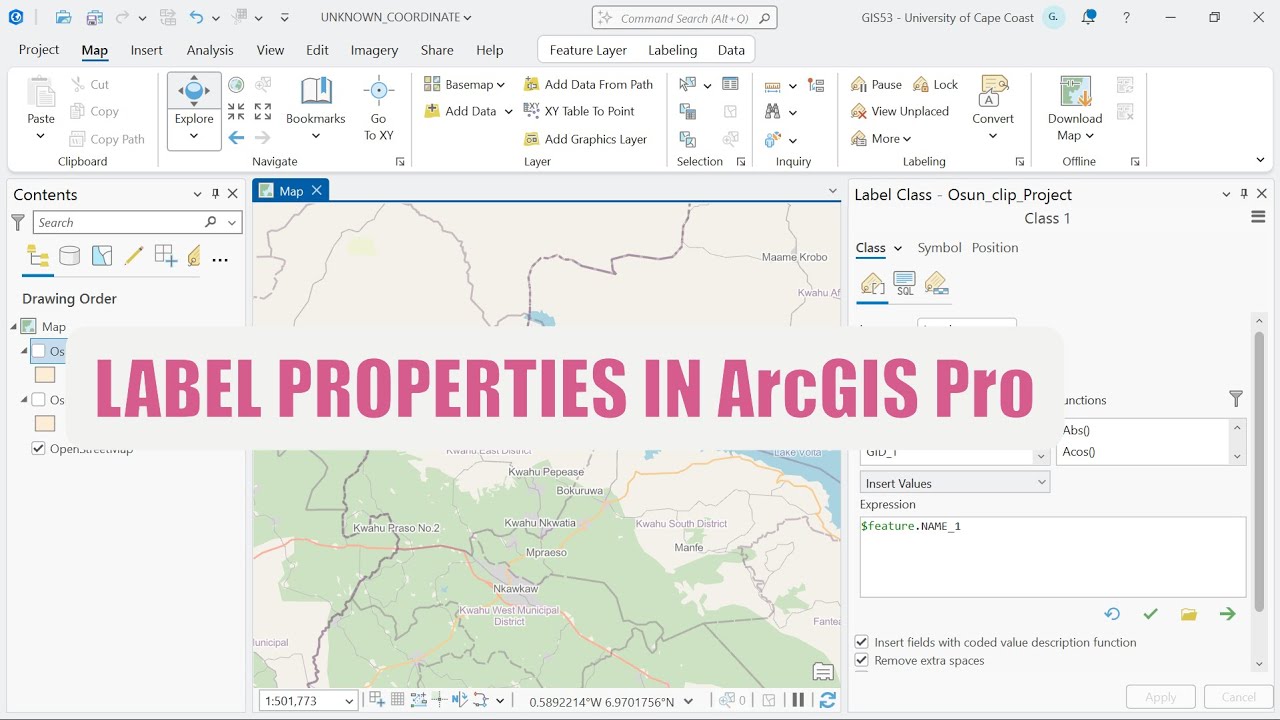The height and width of the screenshot is (720, 1280).
Task: Select By Location icon in Selection group
Action: point(687,139)
